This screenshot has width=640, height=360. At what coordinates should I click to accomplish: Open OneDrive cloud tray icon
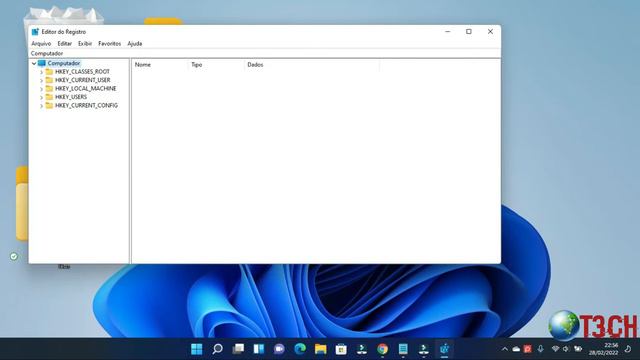pyautogui.click(x=516, y=349)
